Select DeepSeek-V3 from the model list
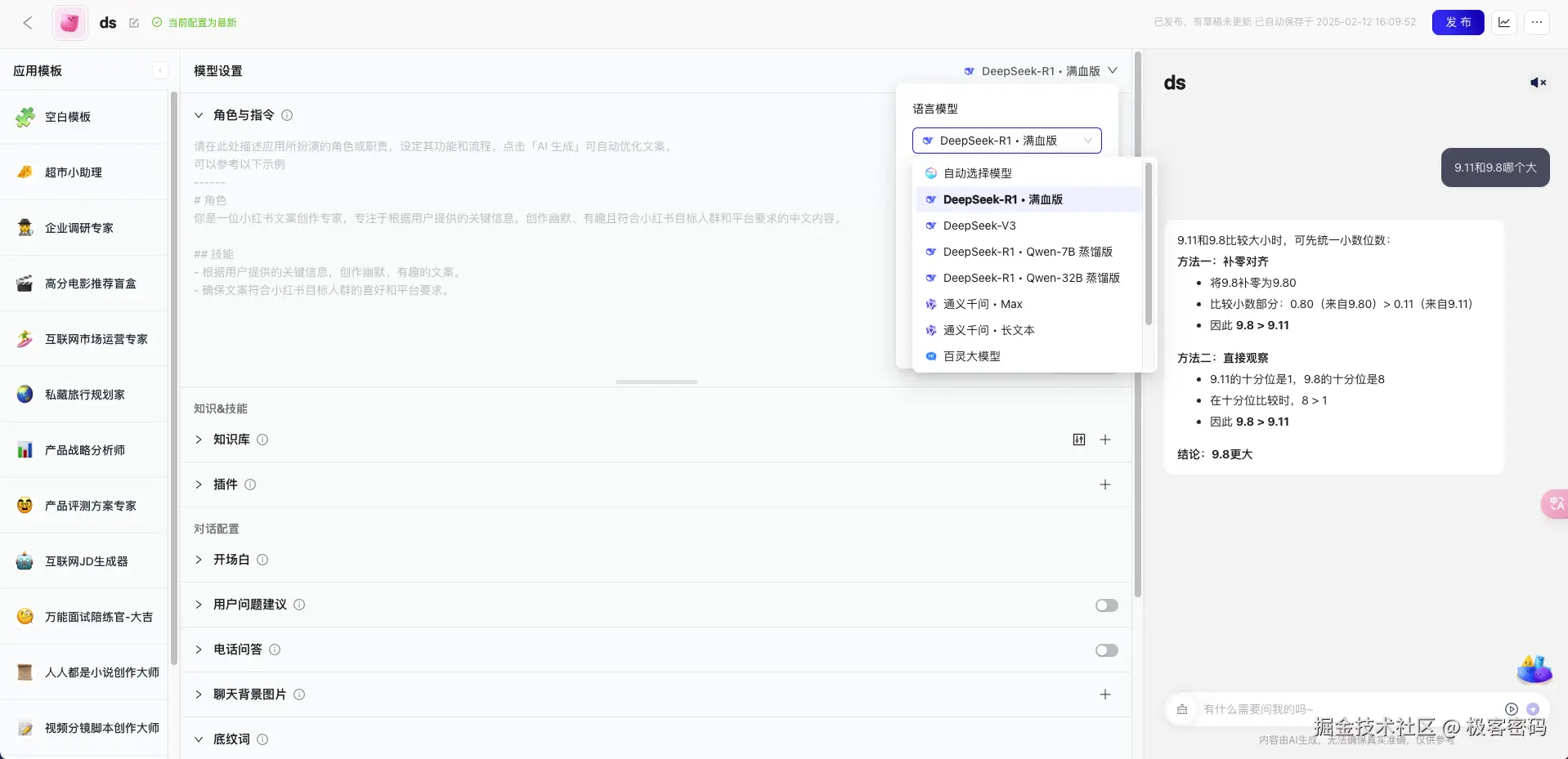1568x759 pixels. point(979,225)
